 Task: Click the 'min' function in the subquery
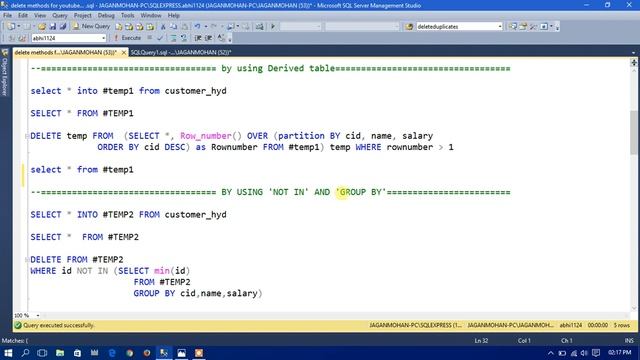(x=162, y=271)
